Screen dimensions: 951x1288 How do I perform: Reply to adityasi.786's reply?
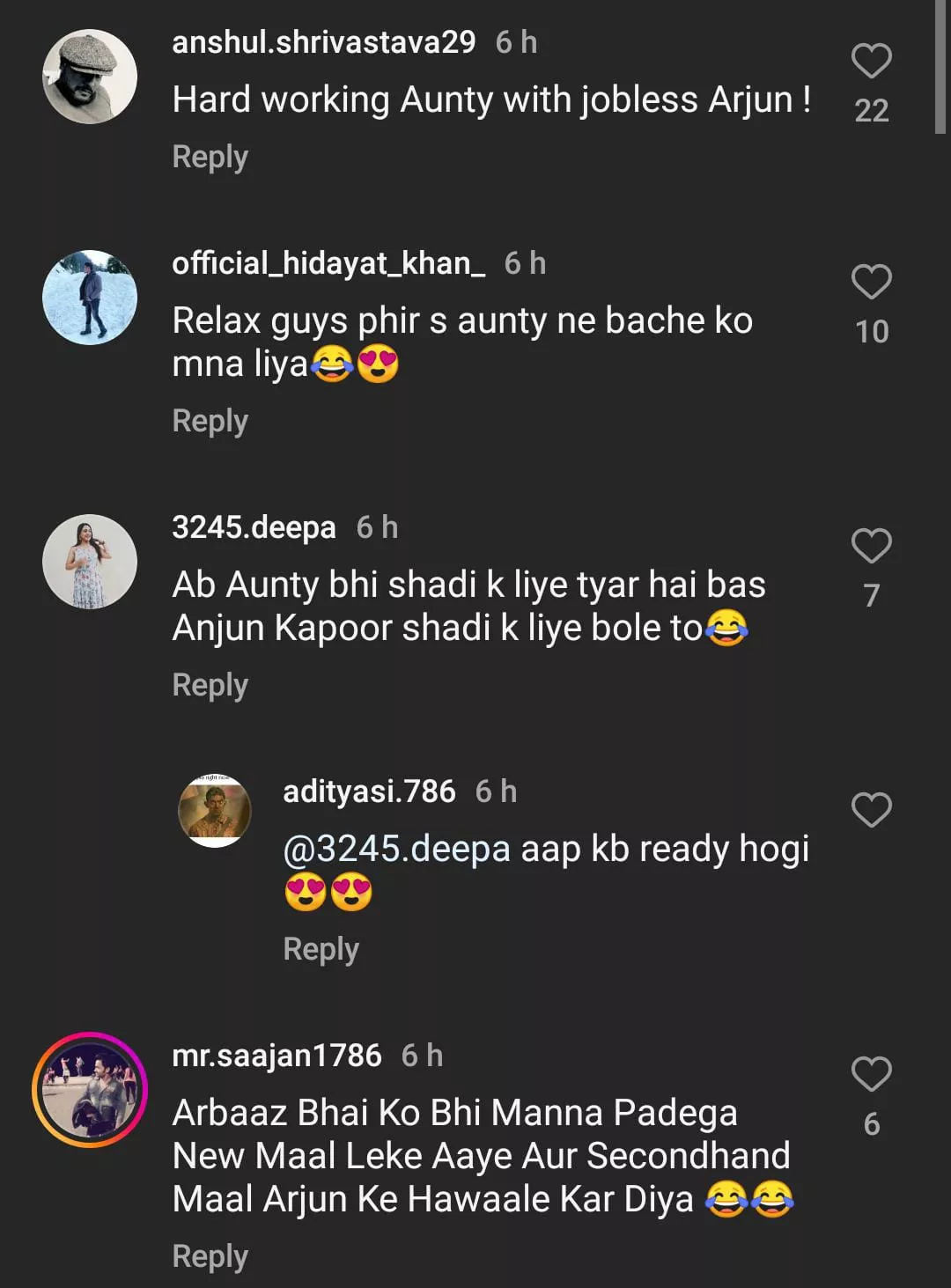click(321, 949)
